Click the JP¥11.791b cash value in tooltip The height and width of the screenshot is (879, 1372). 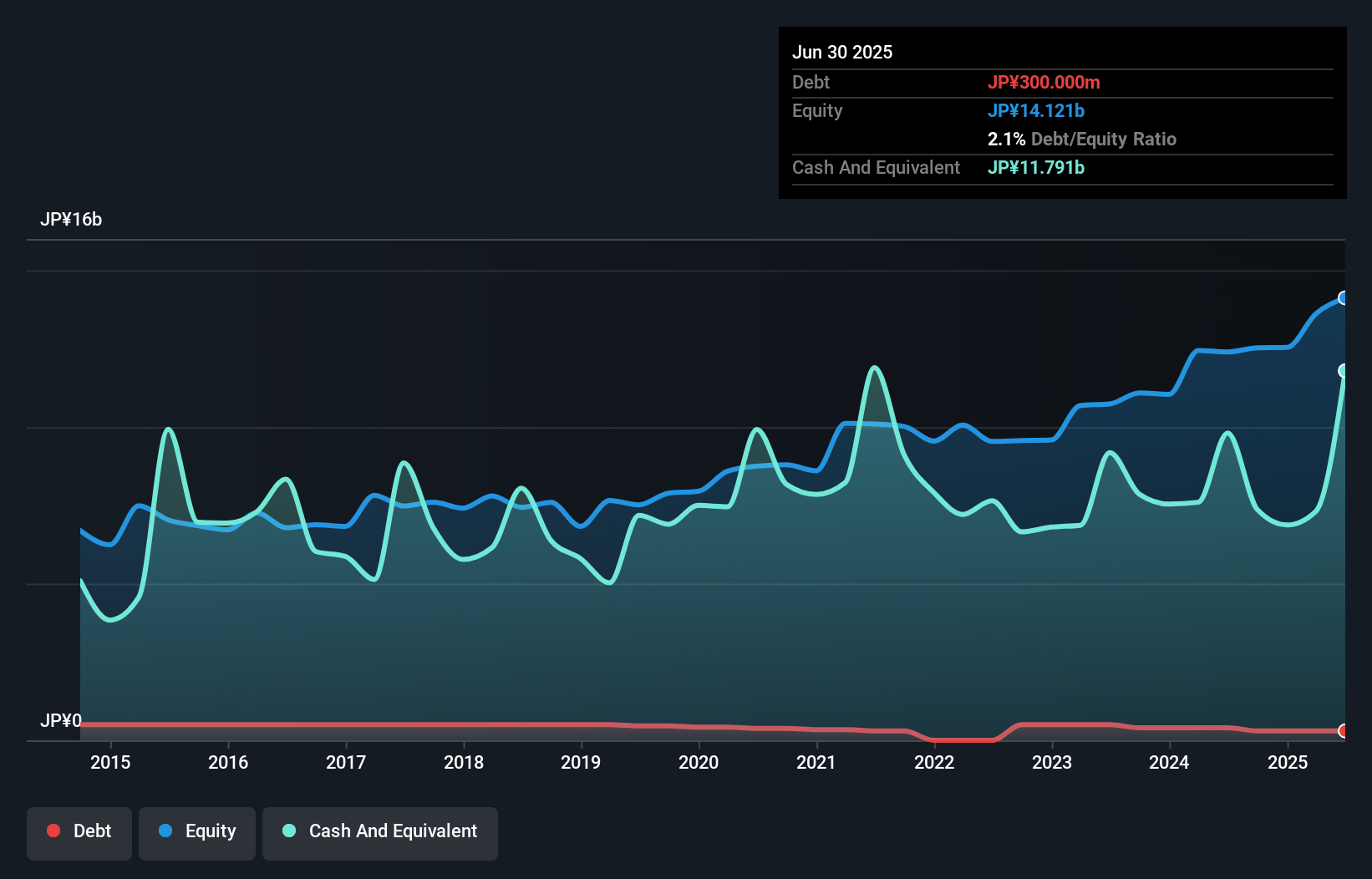(1036, 167)
